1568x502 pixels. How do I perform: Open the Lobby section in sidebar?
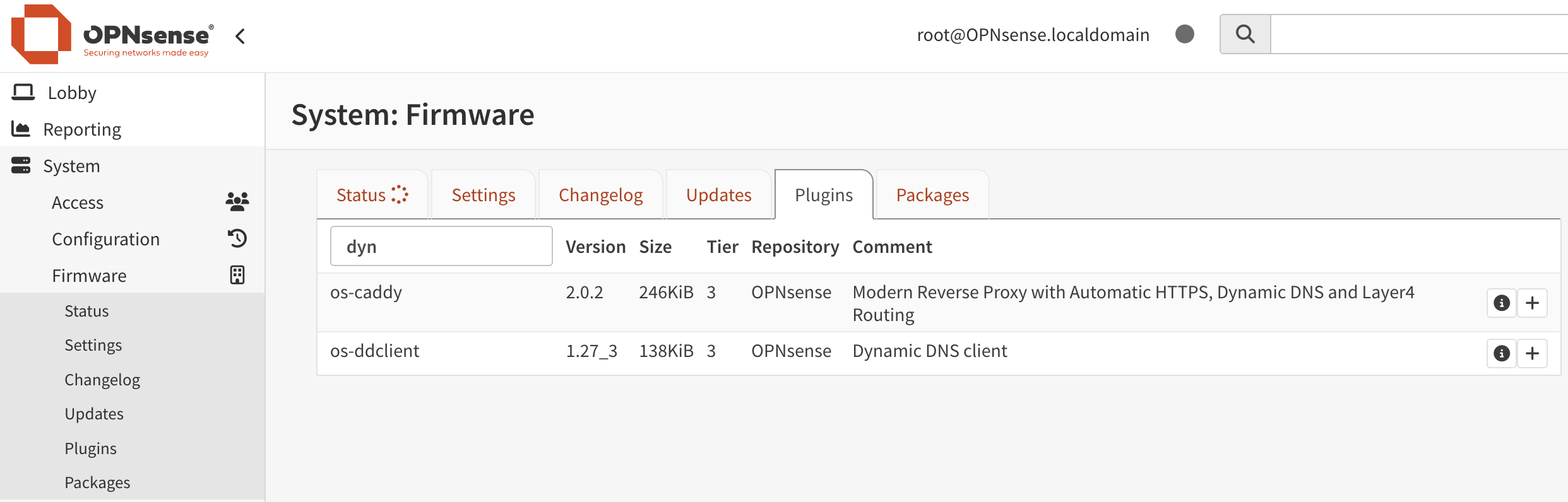[72, 93]
